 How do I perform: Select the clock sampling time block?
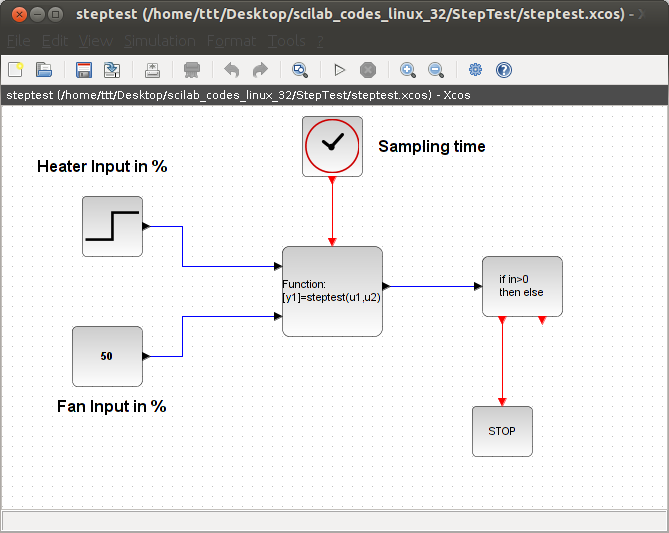click(332, 146)
